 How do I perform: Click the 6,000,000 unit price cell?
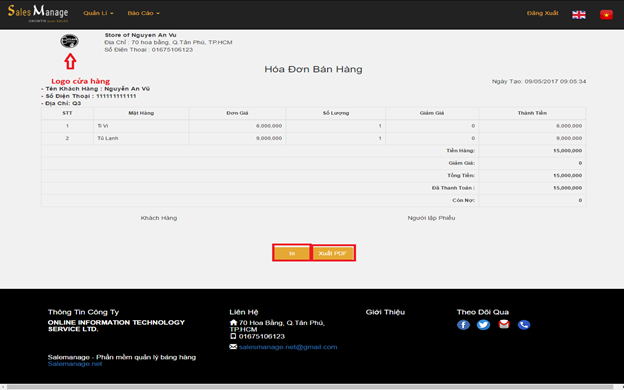click(x=237, y=126)
